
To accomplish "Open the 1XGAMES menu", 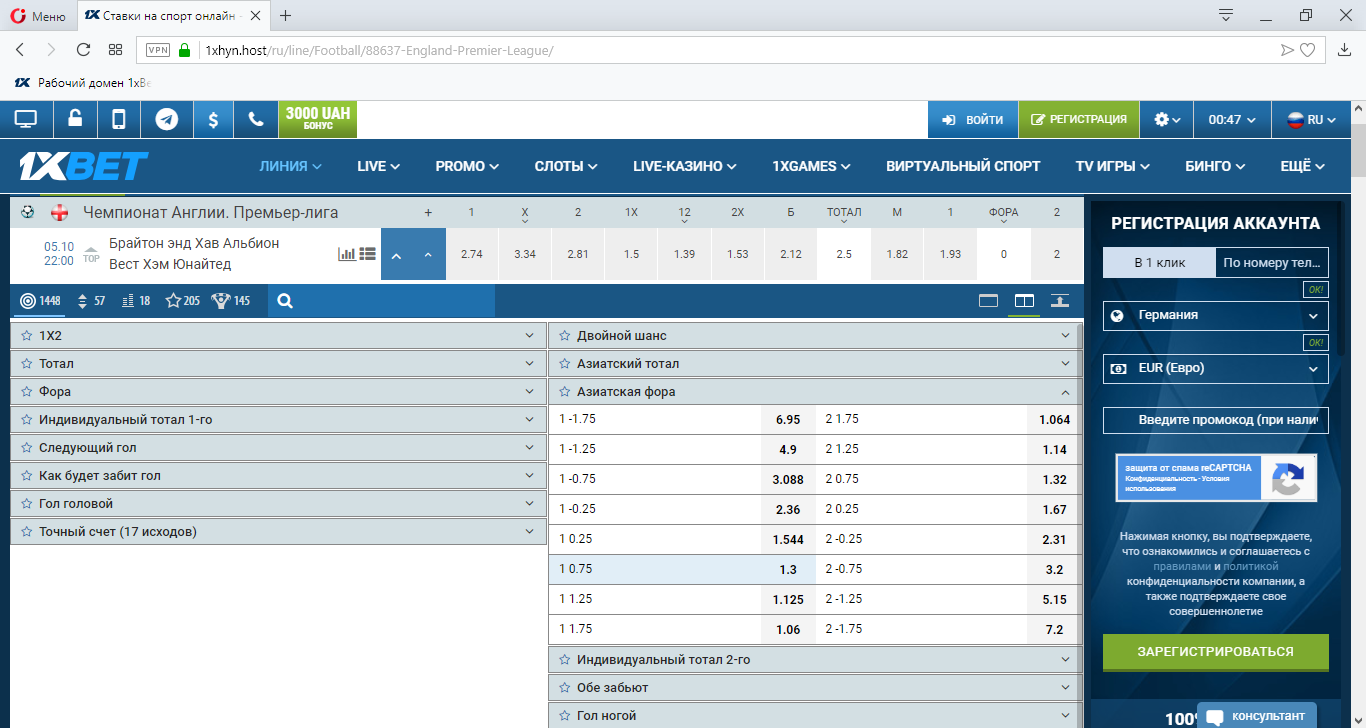I will pyautogui.click(x=811, y=166).
